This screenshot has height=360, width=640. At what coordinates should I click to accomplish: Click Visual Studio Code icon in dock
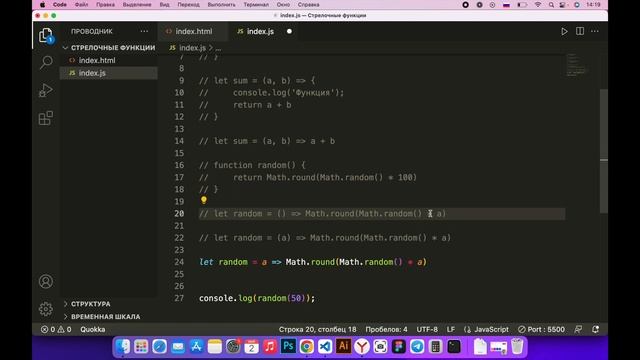325,347
